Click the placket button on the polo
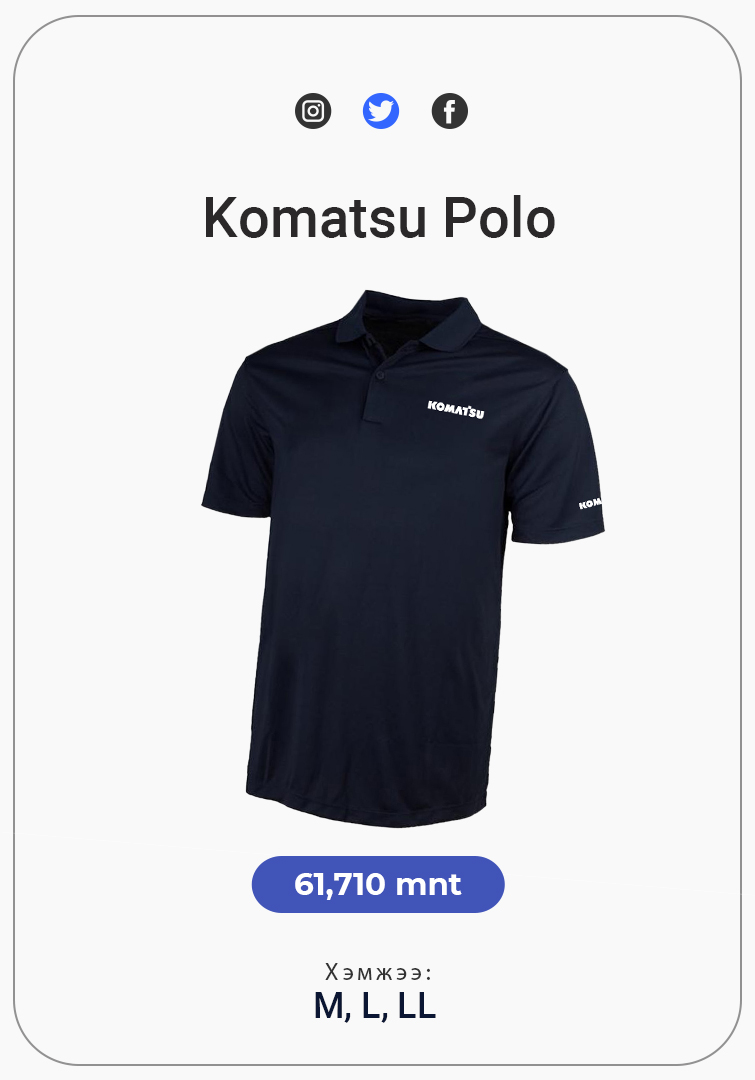The width and height of the screenshot is (755, 1080). tap(380, 375)
